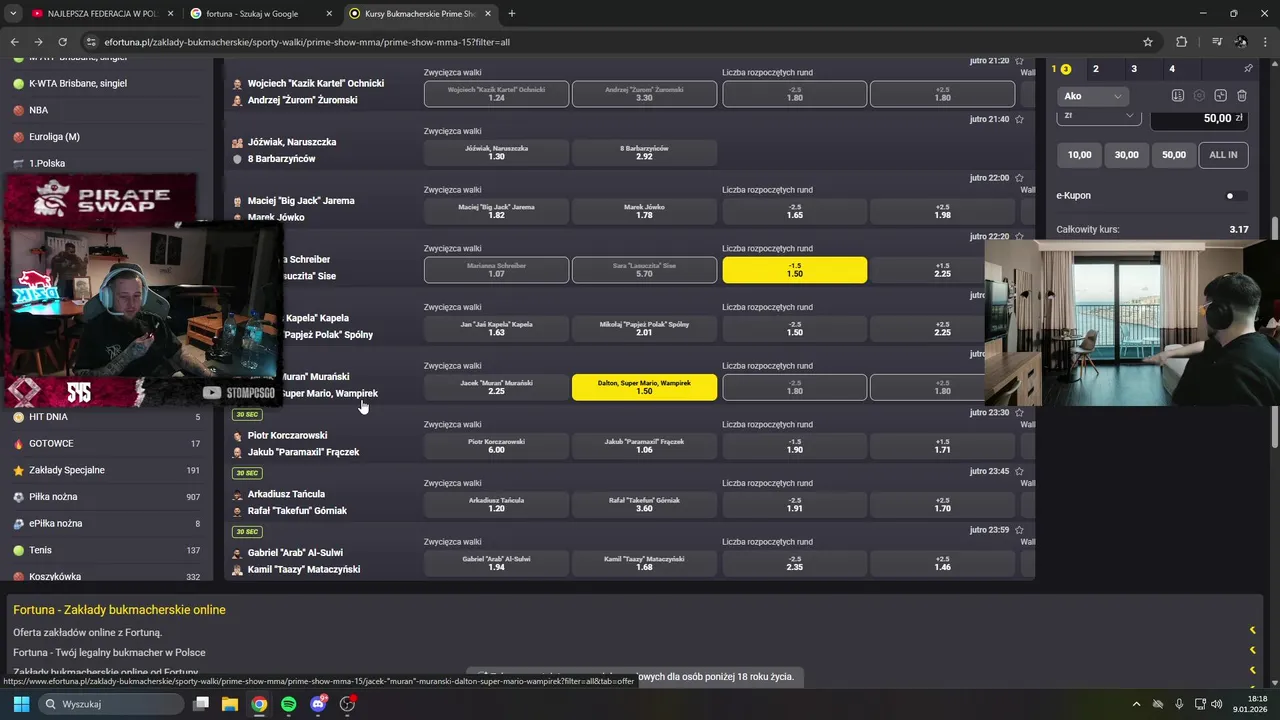Select Maciej "Big Jack" Jarema 1.82 odds
The width and height of the screenshot is (1280, 720).
(x=496, y=211)
